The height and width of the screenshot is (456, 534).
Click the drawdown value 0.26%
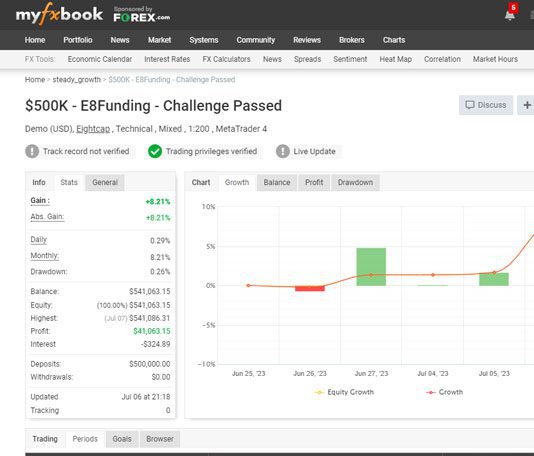click(160, 272)
